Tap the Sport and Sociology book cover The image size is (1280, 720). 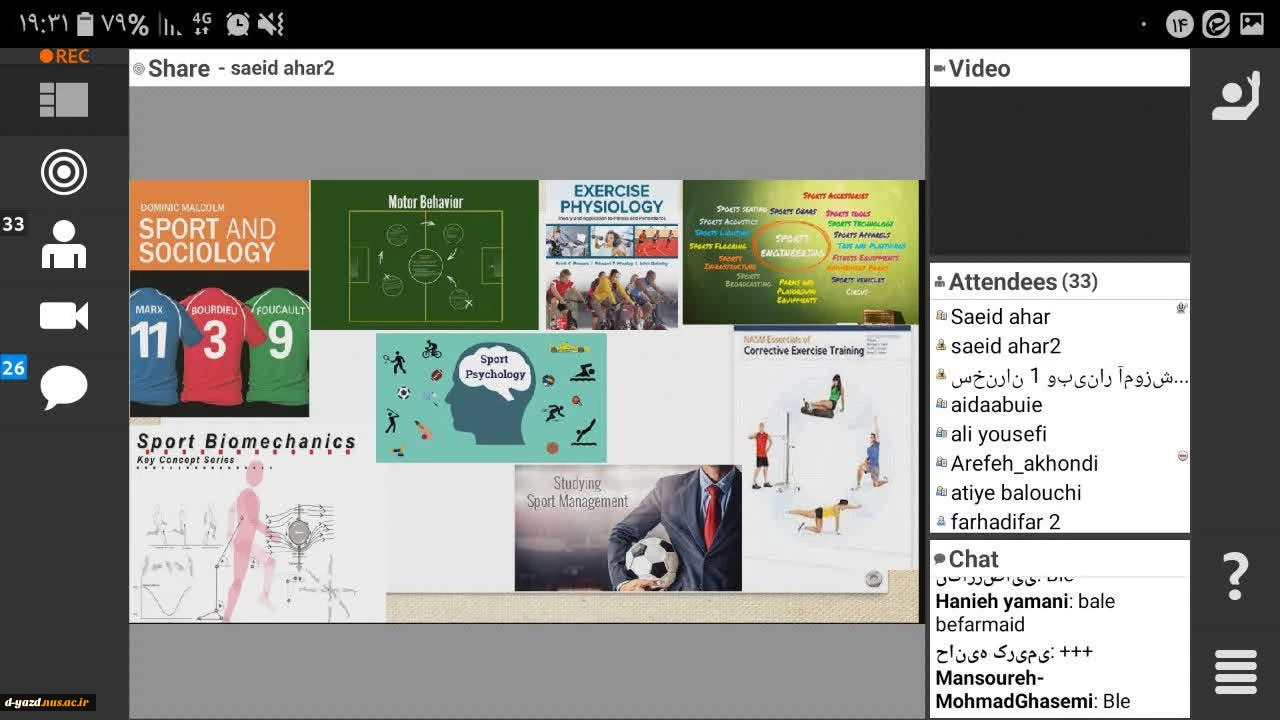219,297
